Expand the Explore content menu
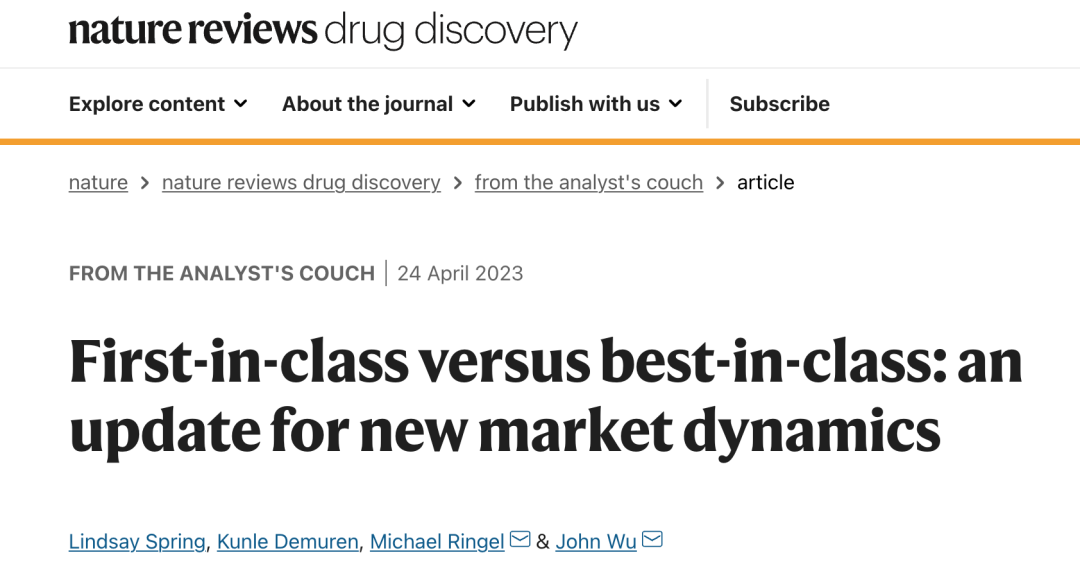 tap(158, 104)
